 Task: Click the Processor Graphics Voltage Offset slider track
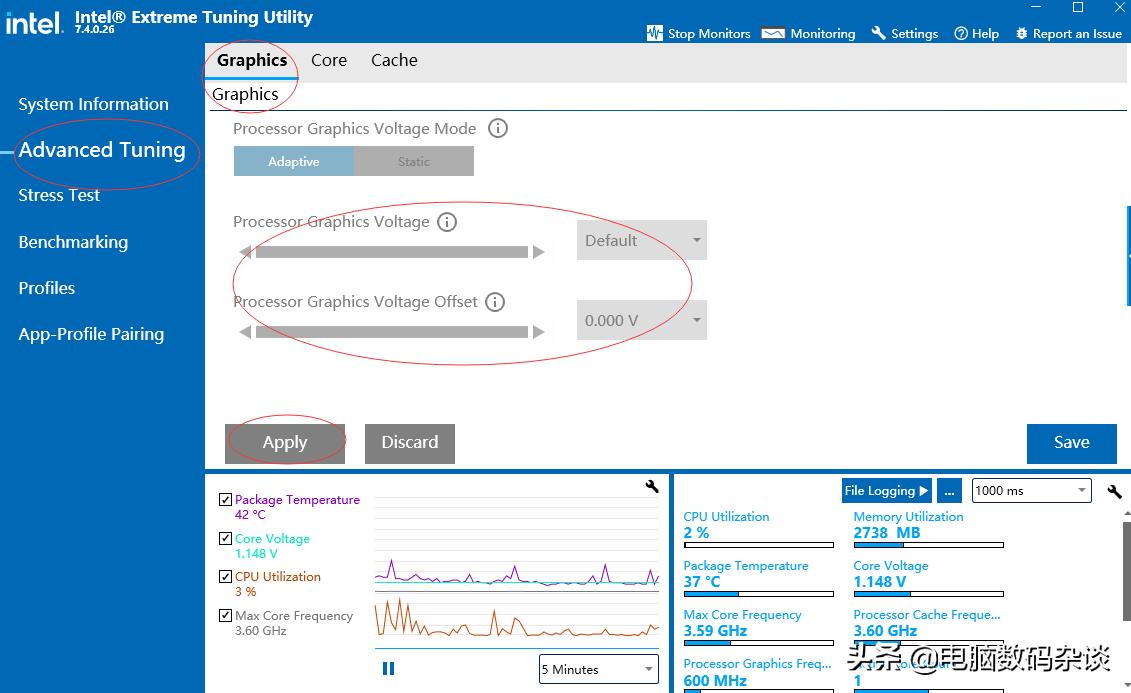click(392, 332)
